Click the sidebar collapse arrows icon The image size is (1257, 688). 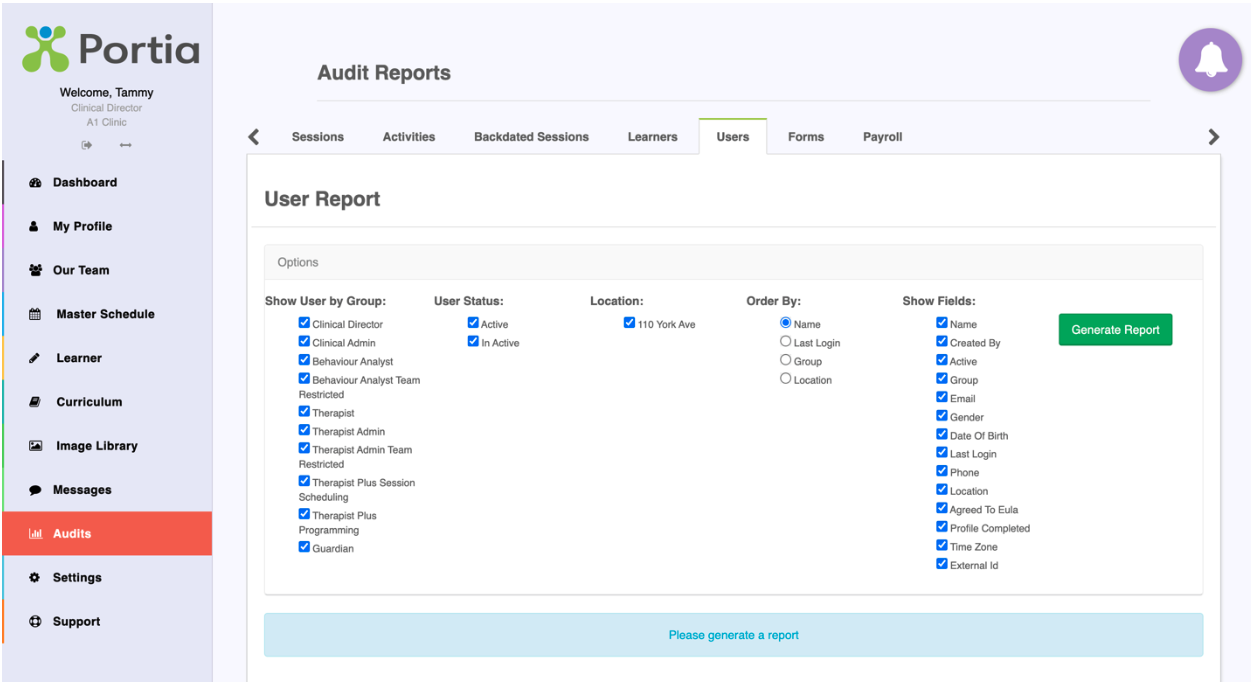point(126,145)
